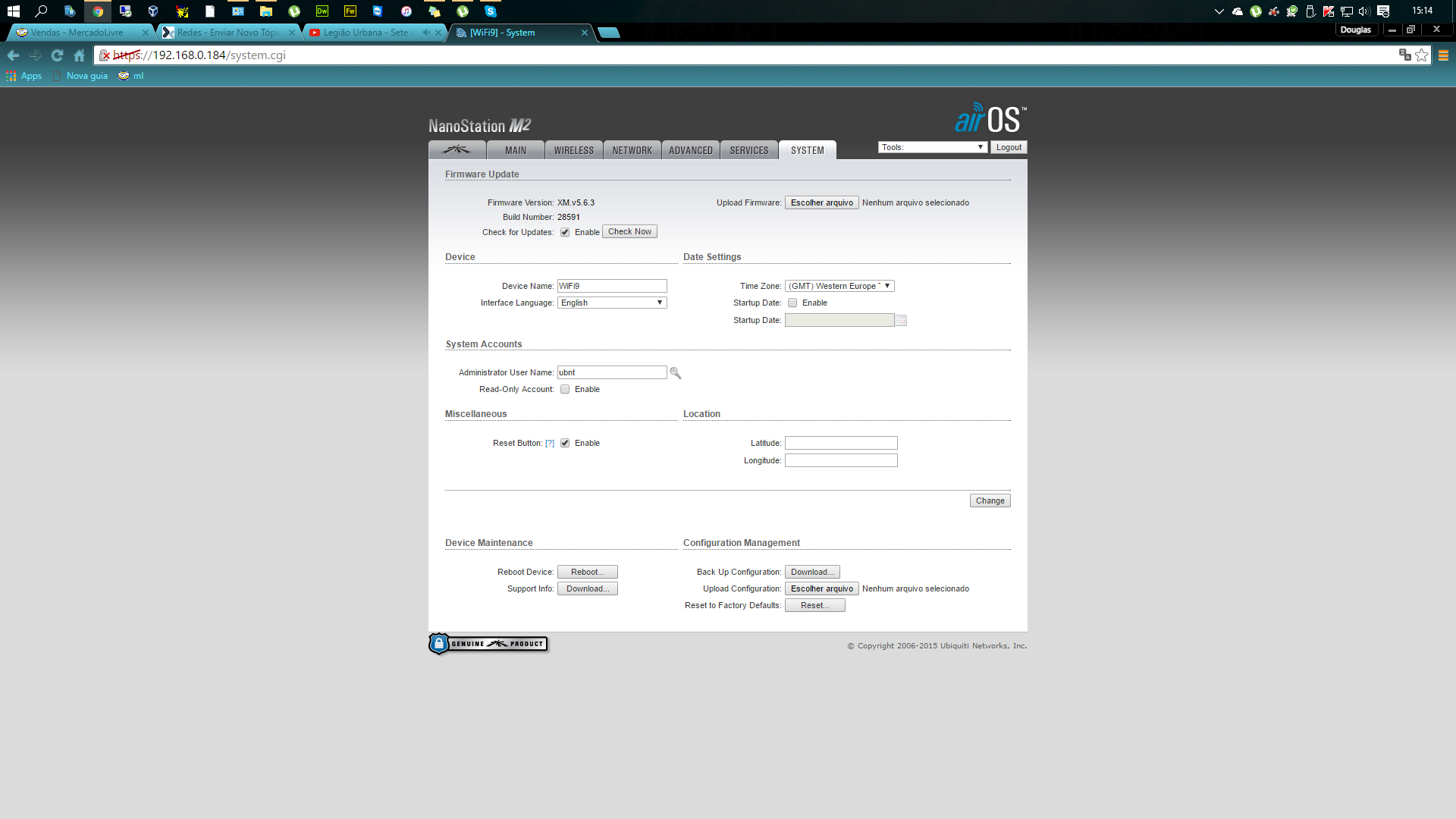Viewport: 1456px width, 819px height.
Task: Expand the Tools dropdown
Action: click(932, 147)
